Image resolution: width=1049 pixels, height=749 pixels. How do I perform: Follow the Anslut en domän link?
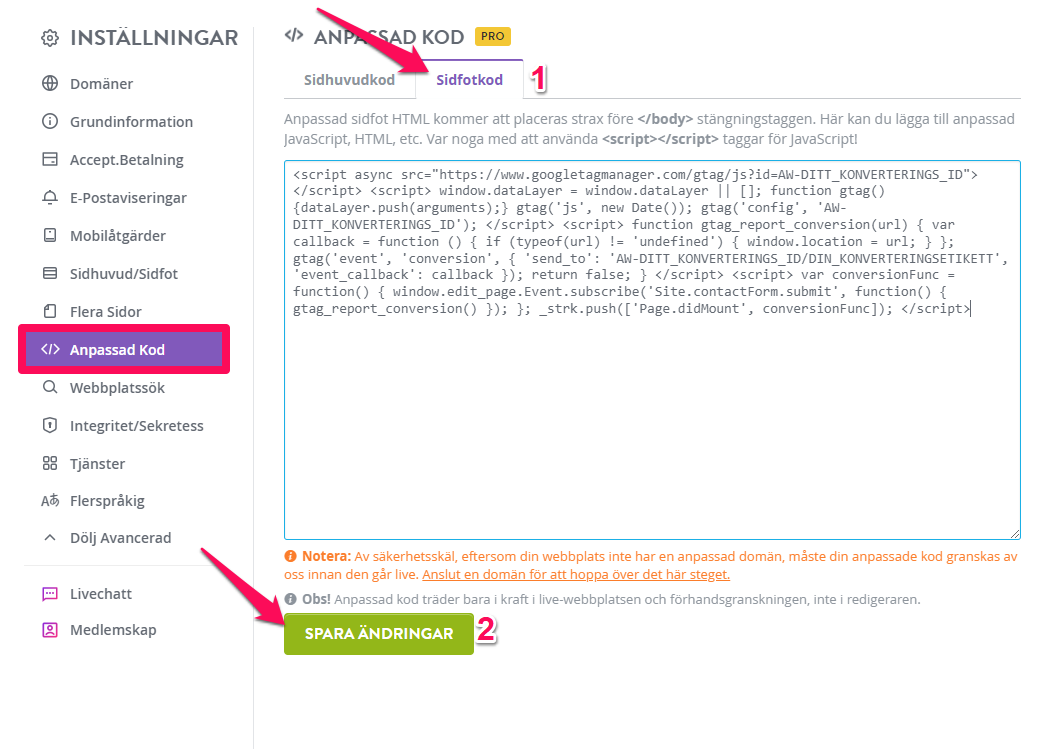[x=576, y=574]
